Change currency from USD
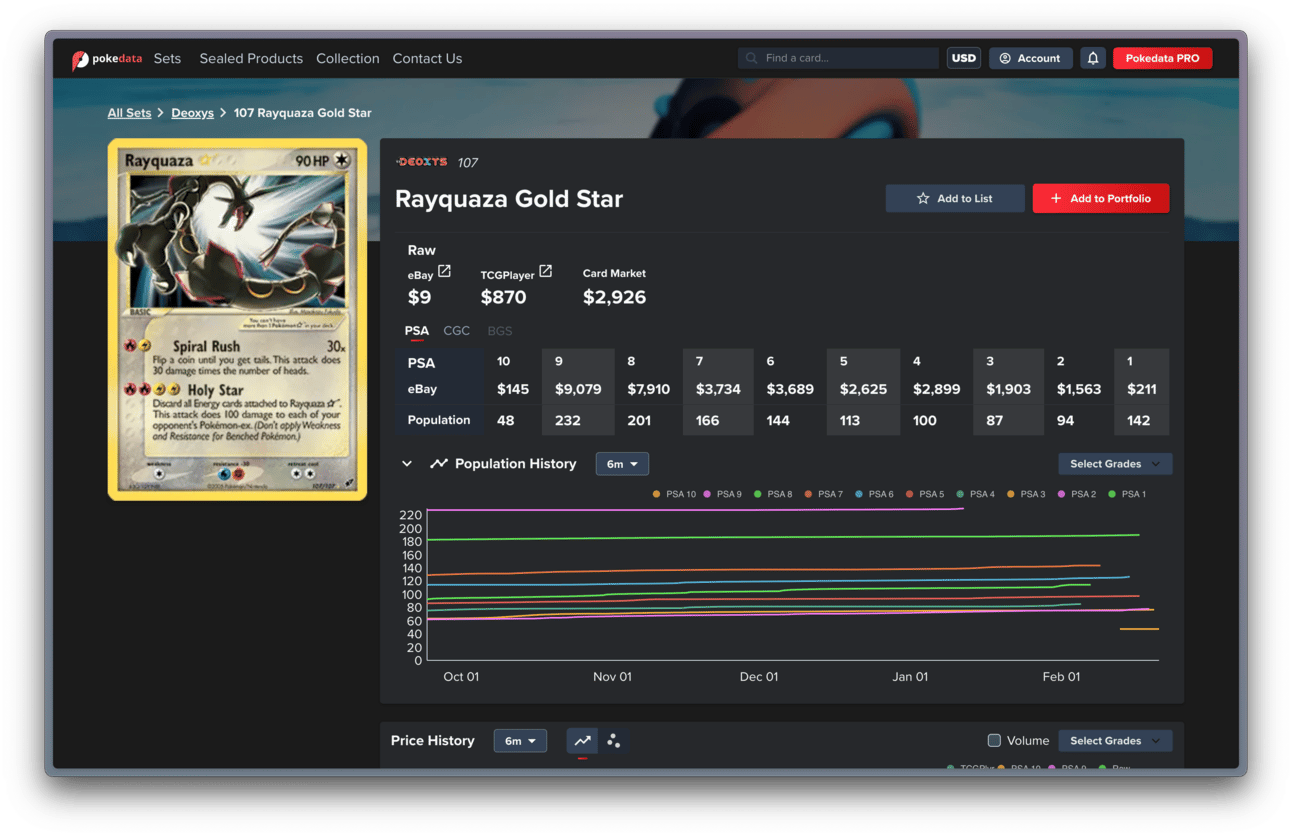The width and height of the screenshot is (1292, 836). (x=964, y=58)
